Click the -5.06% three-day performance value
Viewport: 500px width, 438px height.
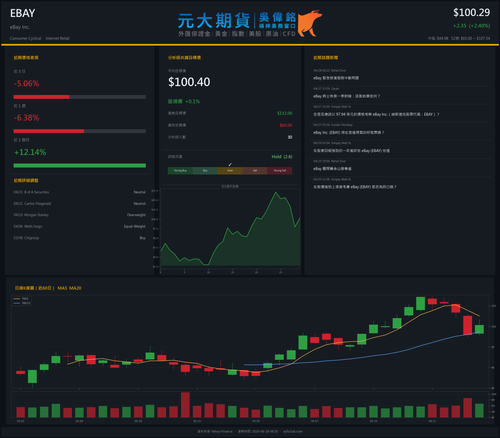pyautogui.click(x=26, y=84)
